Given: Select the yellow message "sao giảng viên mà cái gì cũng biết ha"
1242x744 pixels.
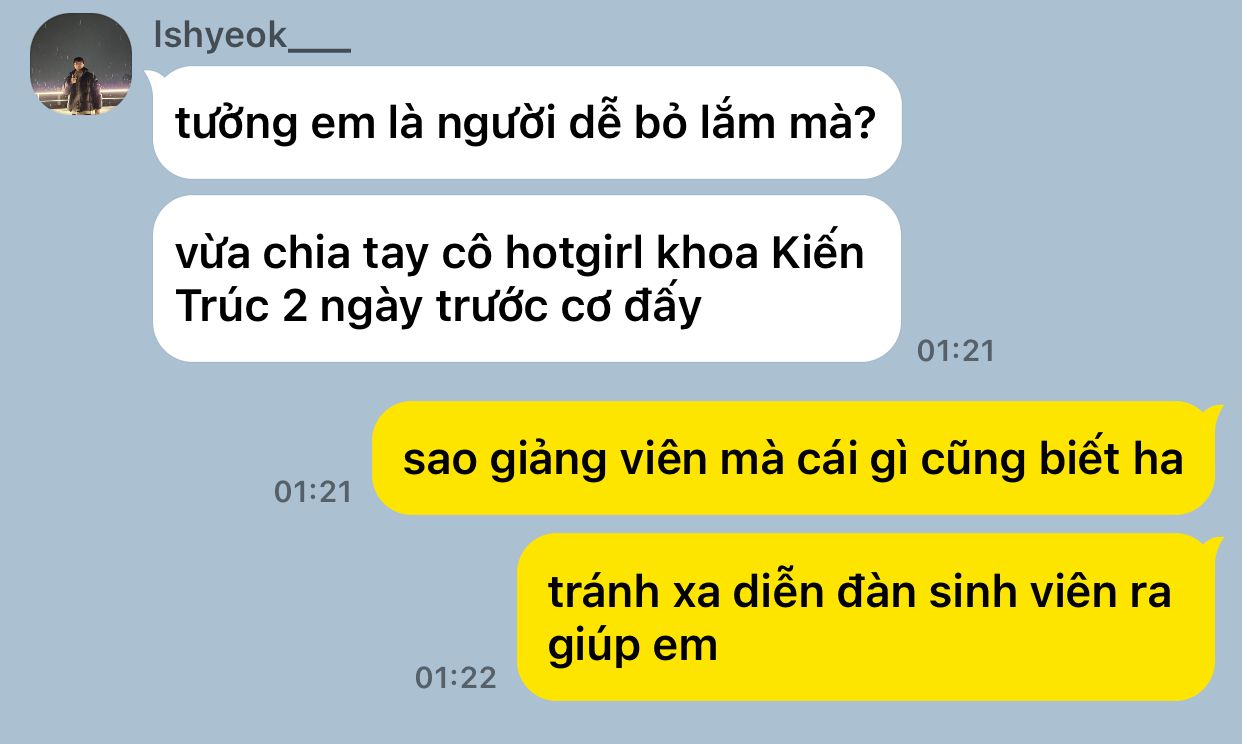Looking at the screenshot, I should (x=794, y=459).
